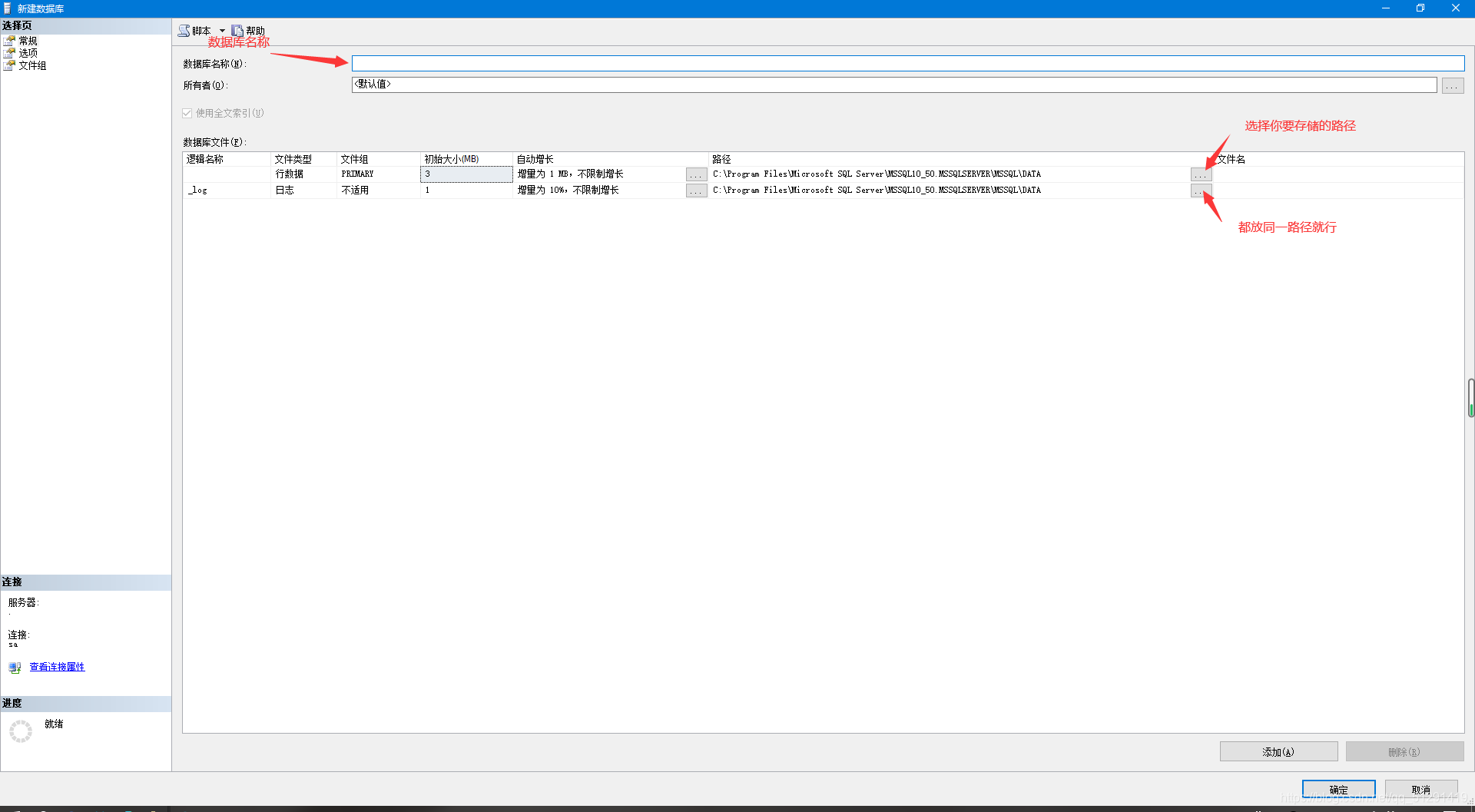Viewport: 1475px width, 812px height.
Task: Click the 逻辑名称 column header
Action: 227,159
